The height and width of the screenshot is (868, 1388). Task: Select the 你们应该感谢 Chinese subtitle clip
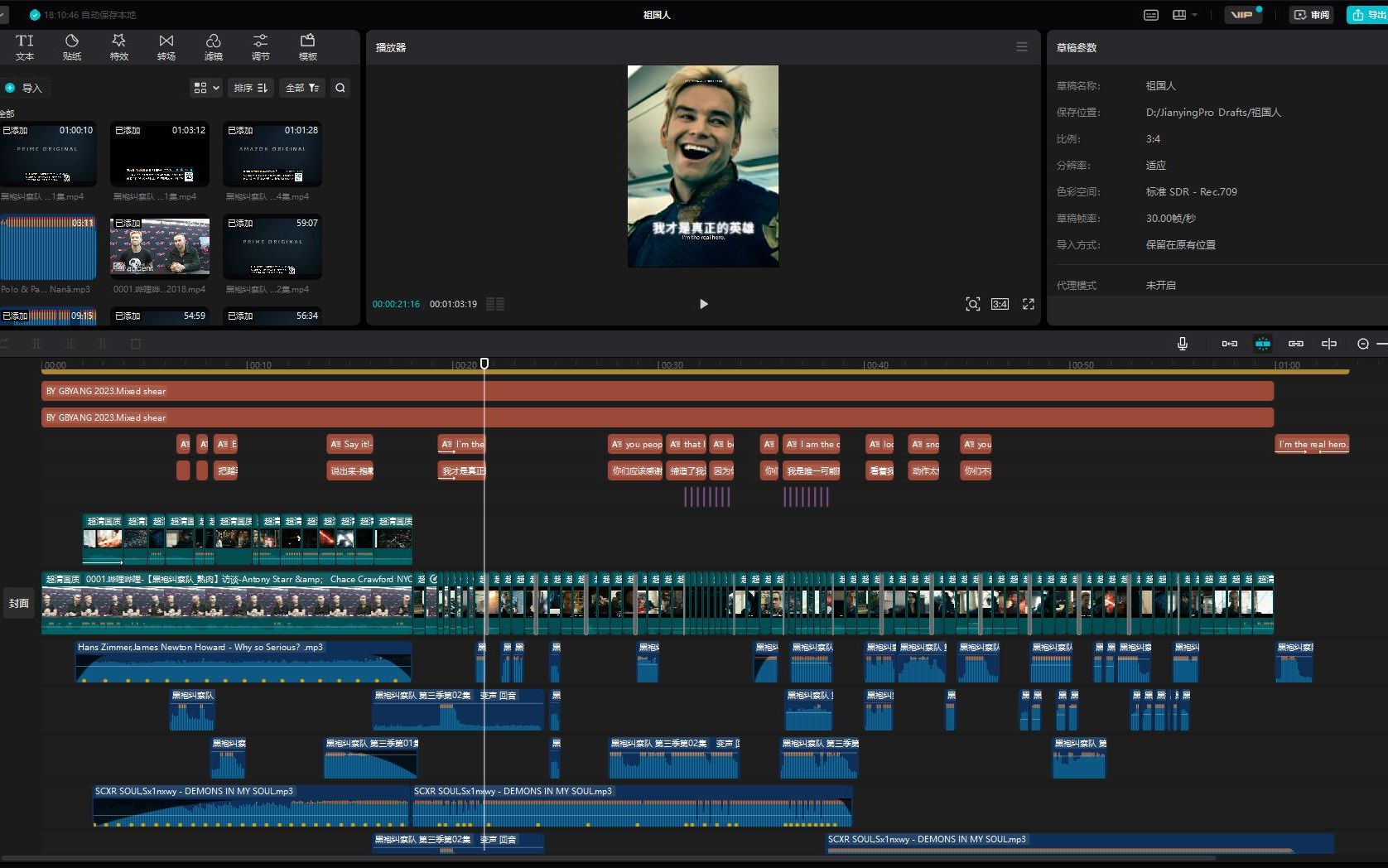635,470
